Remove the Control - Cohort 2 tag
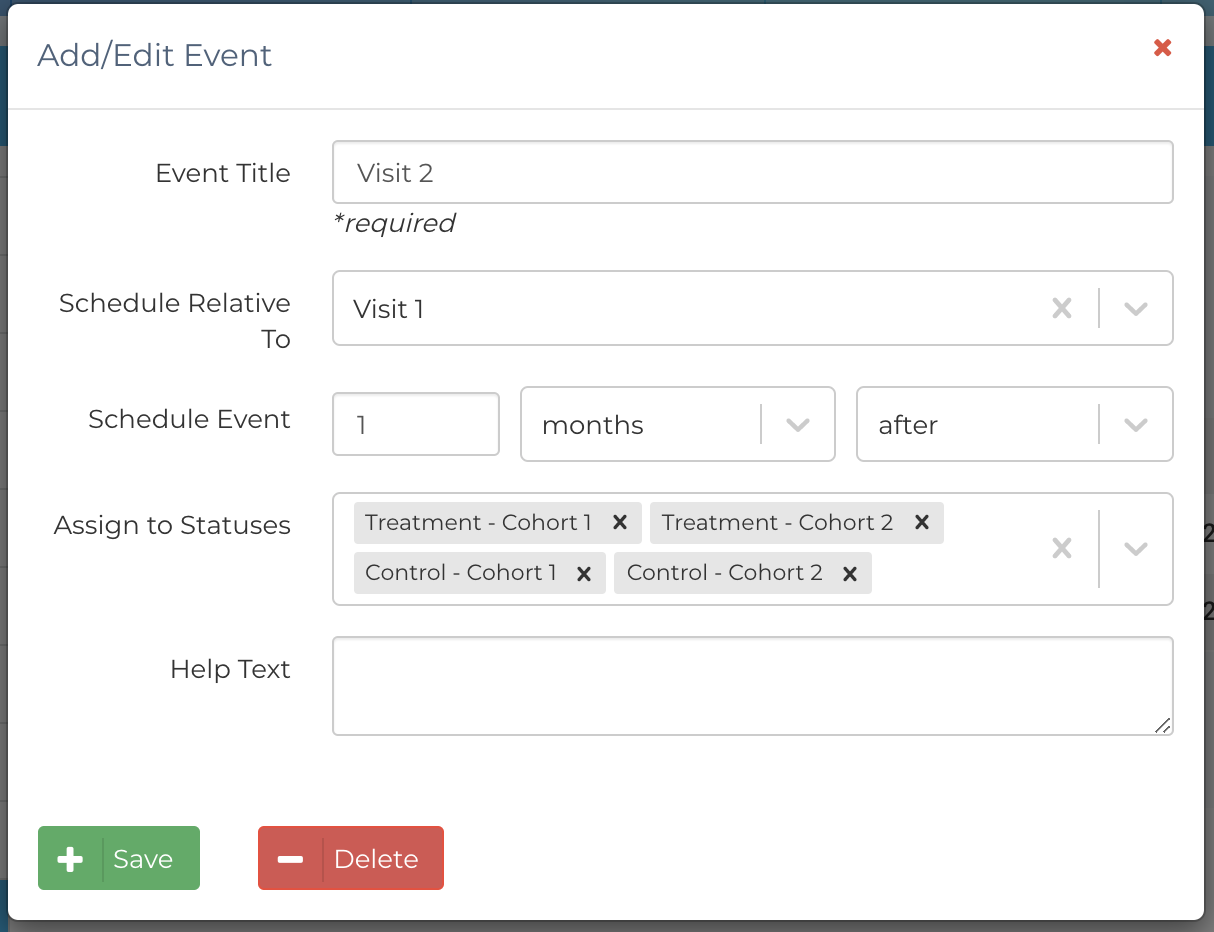Image resolution: width=1214 pixels, height=932 pixels. point(850,574)
